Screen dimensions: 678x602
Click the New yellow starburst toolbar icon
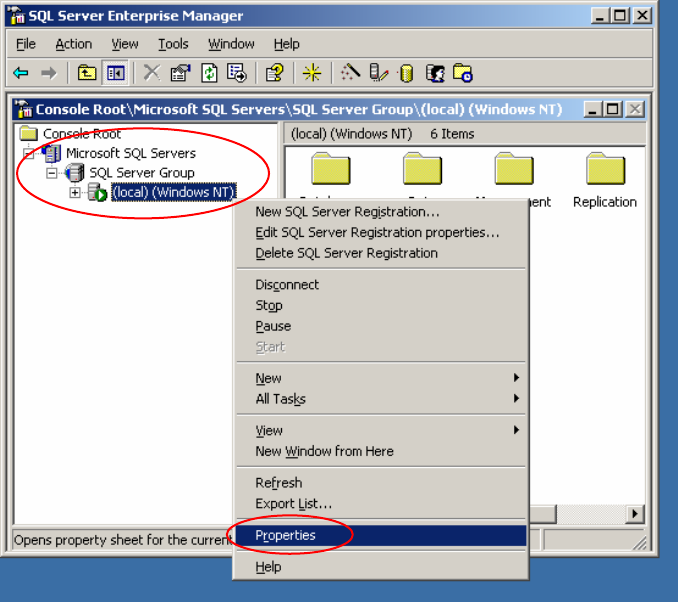[312, 73]
